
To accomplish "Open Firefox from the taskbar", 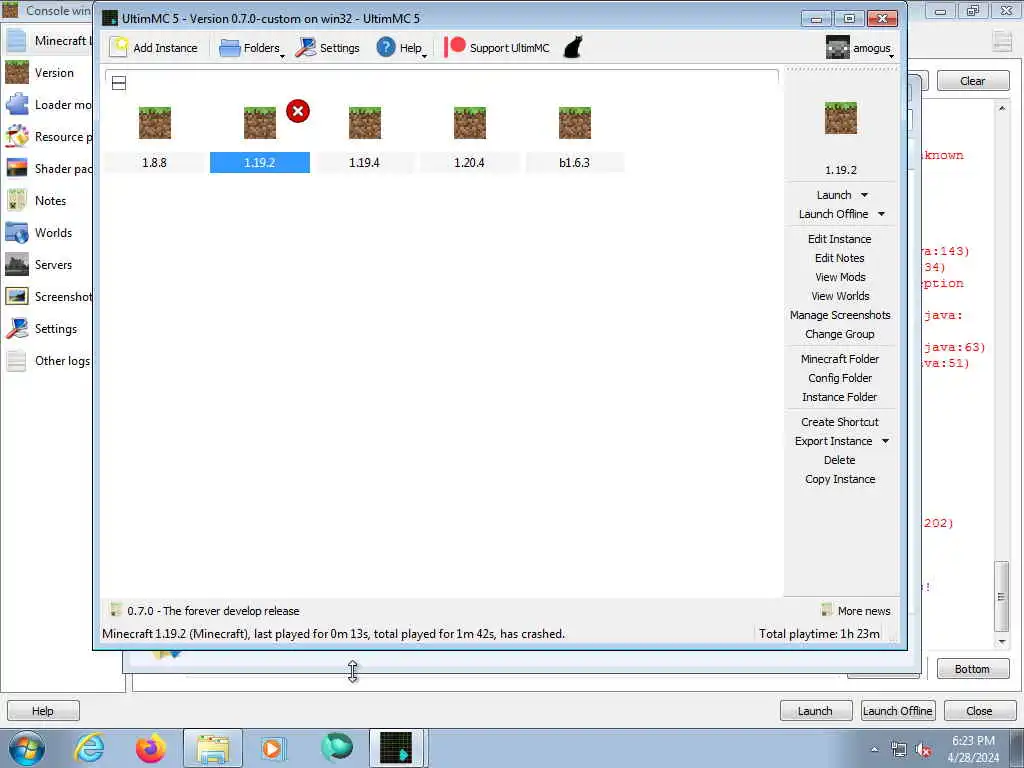I will [x=151, y=748].
